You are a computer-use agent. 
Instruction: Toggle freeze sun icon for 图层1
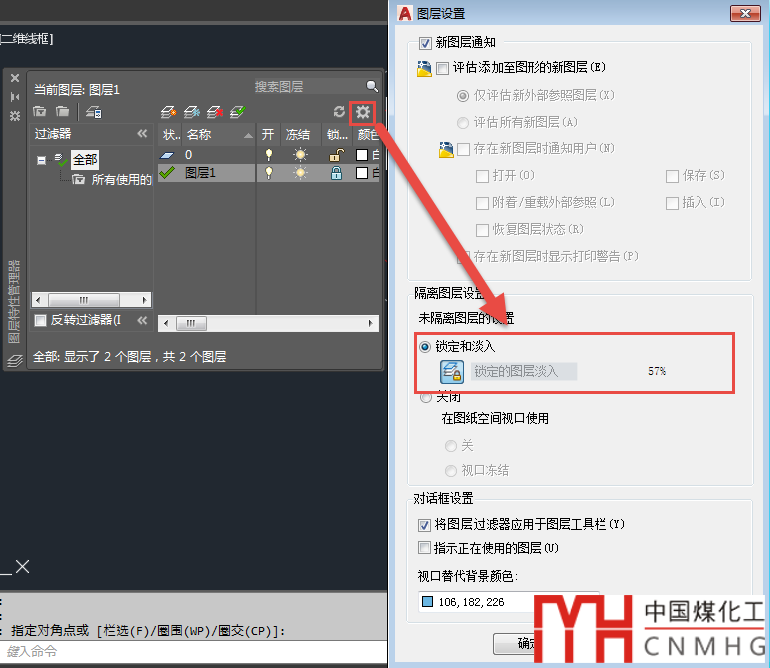pyautogui.click(x=300, y=173)
